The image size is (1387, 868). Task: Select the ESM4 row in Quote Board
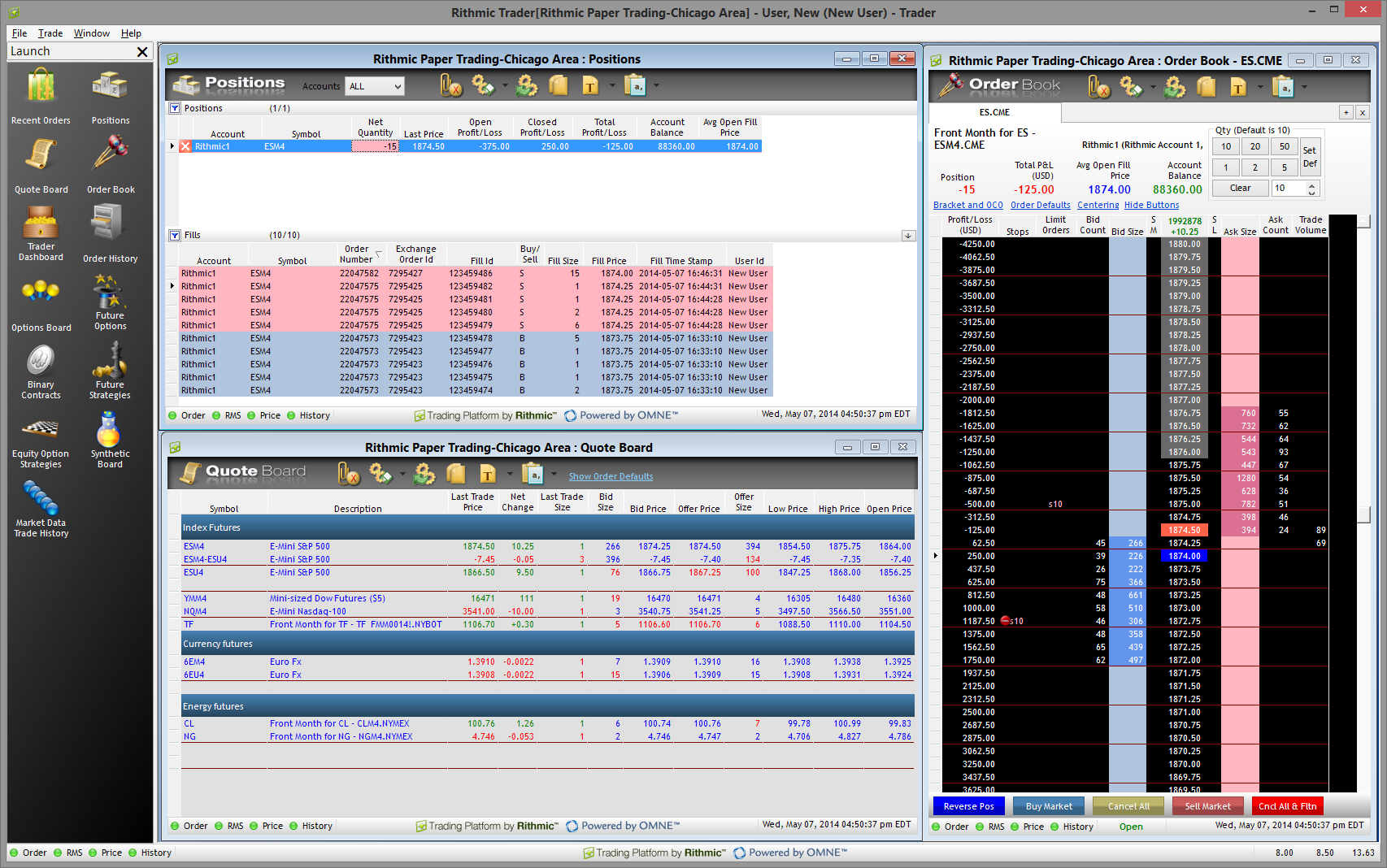point(547,546)
